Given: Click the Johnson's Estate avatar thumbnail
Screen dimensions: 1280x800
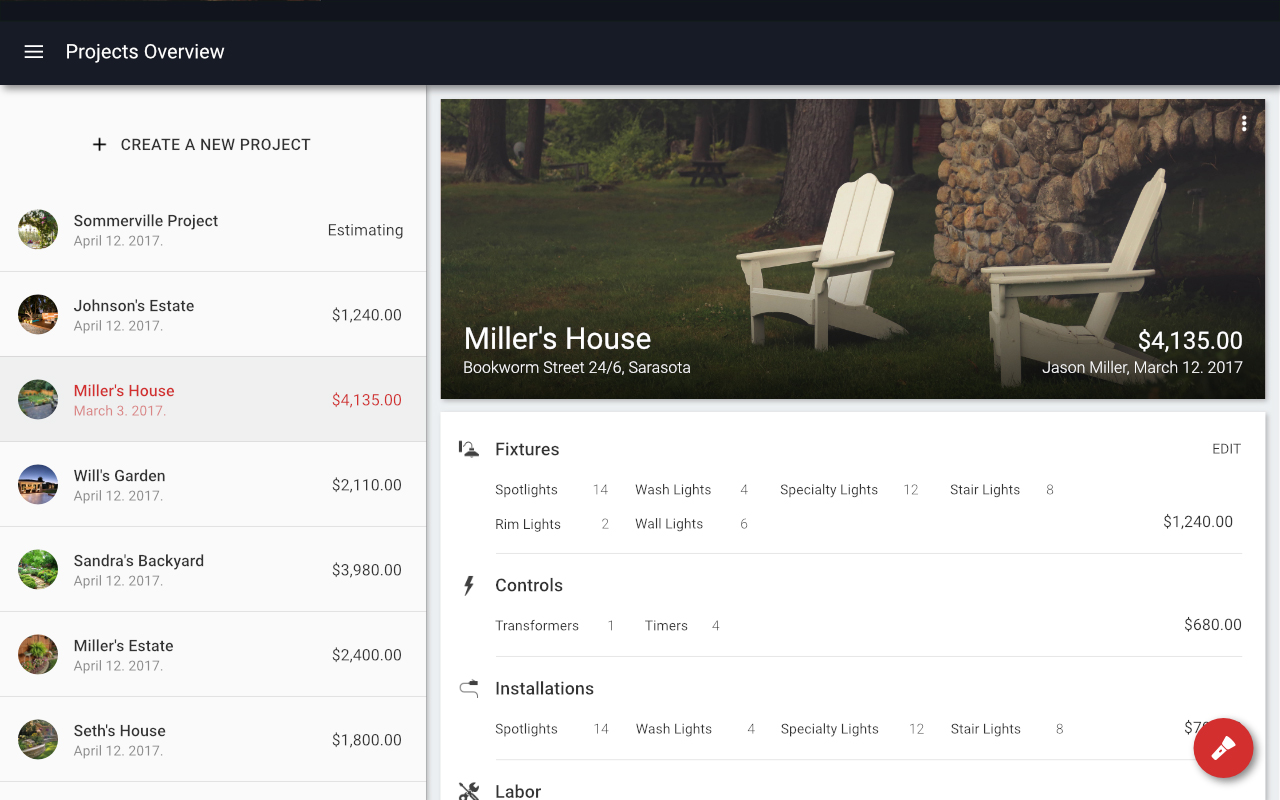Looking at the screenshot, I should click(x=38, y=314).
